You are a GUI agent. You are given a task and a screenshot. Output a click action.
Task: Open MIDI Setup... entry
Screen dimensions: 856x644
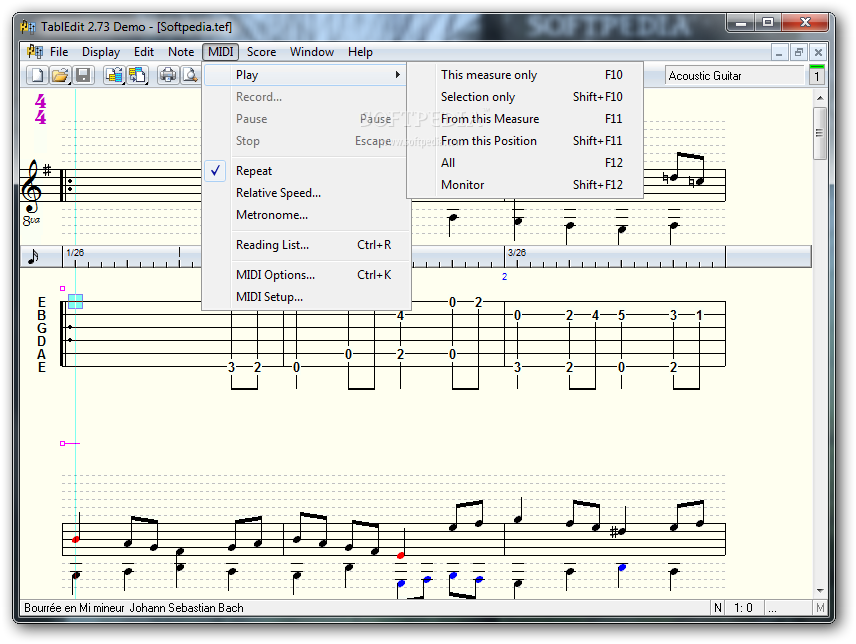point(306,297)
